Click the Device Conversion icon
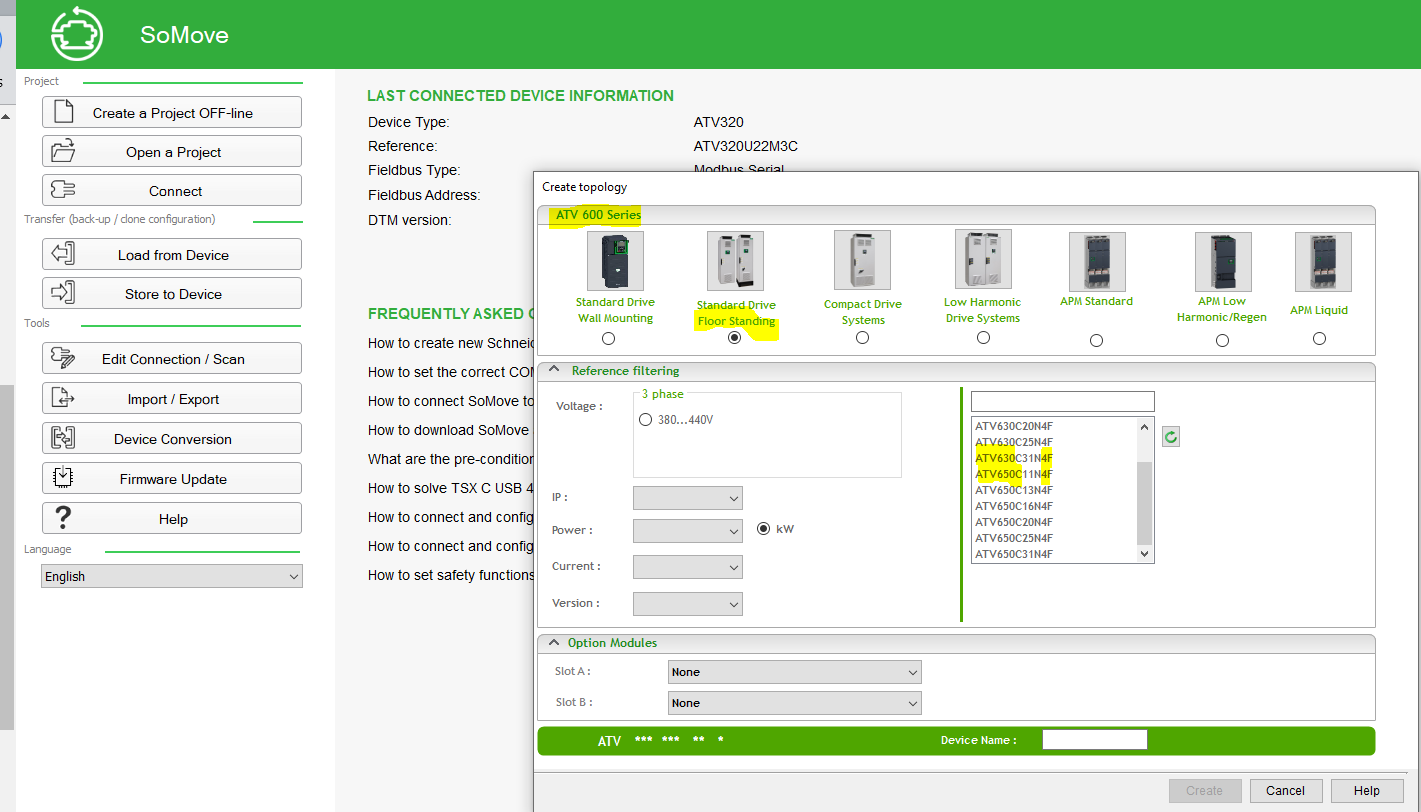Image resolution: width=1421 pixels, height=812 pixels. 63,438
